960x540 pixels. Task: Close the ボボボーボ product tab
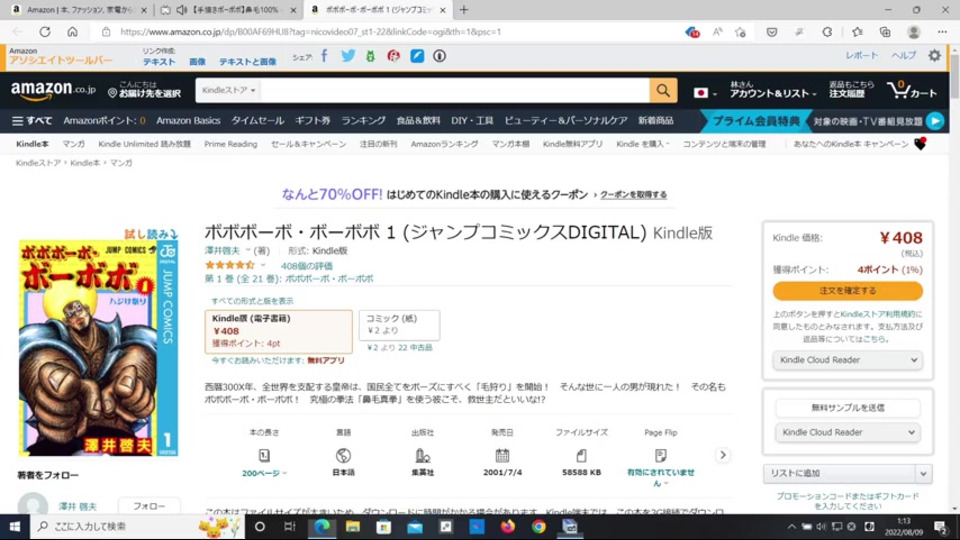pos(443,10)
